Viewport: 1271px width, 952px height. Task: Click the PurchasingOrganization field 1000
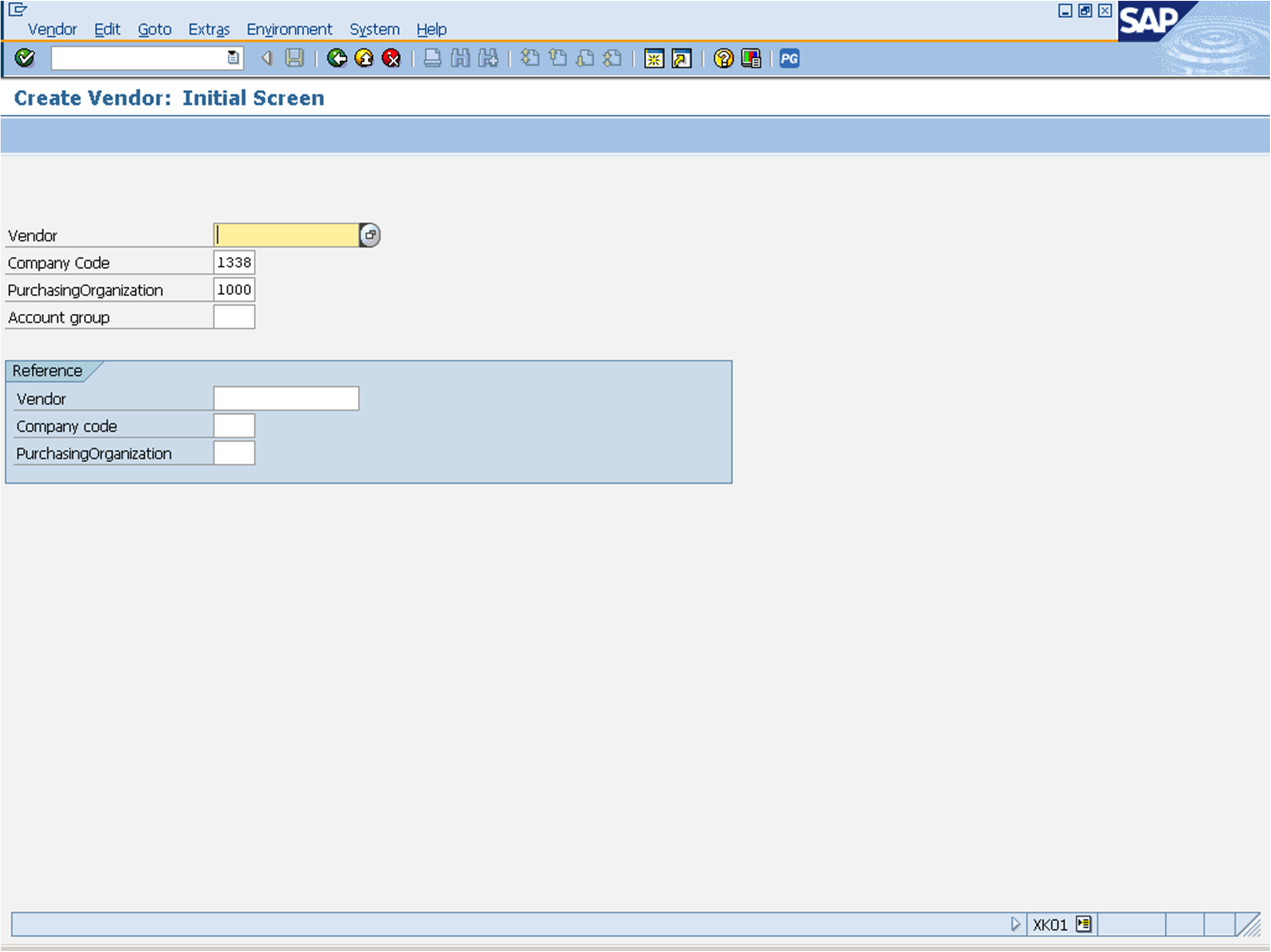click(x=234, y=289)
